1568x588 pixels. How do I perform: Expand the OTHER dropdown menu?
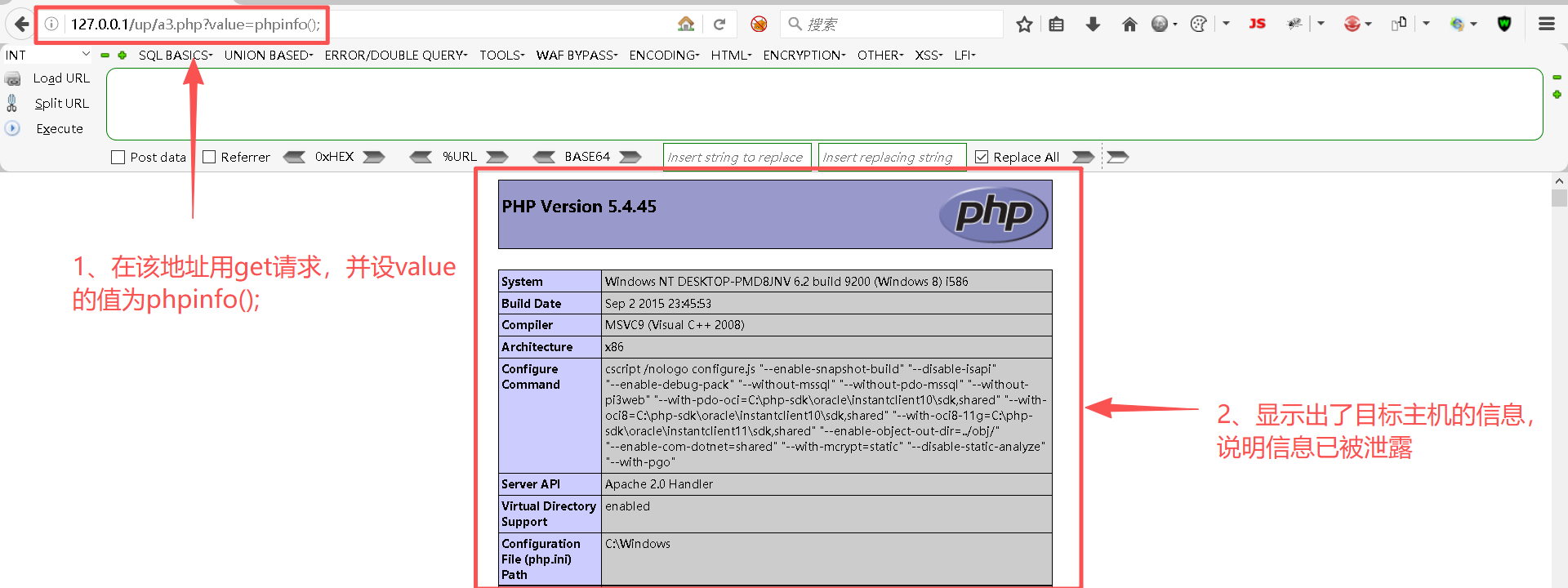[x=880, y=55]
